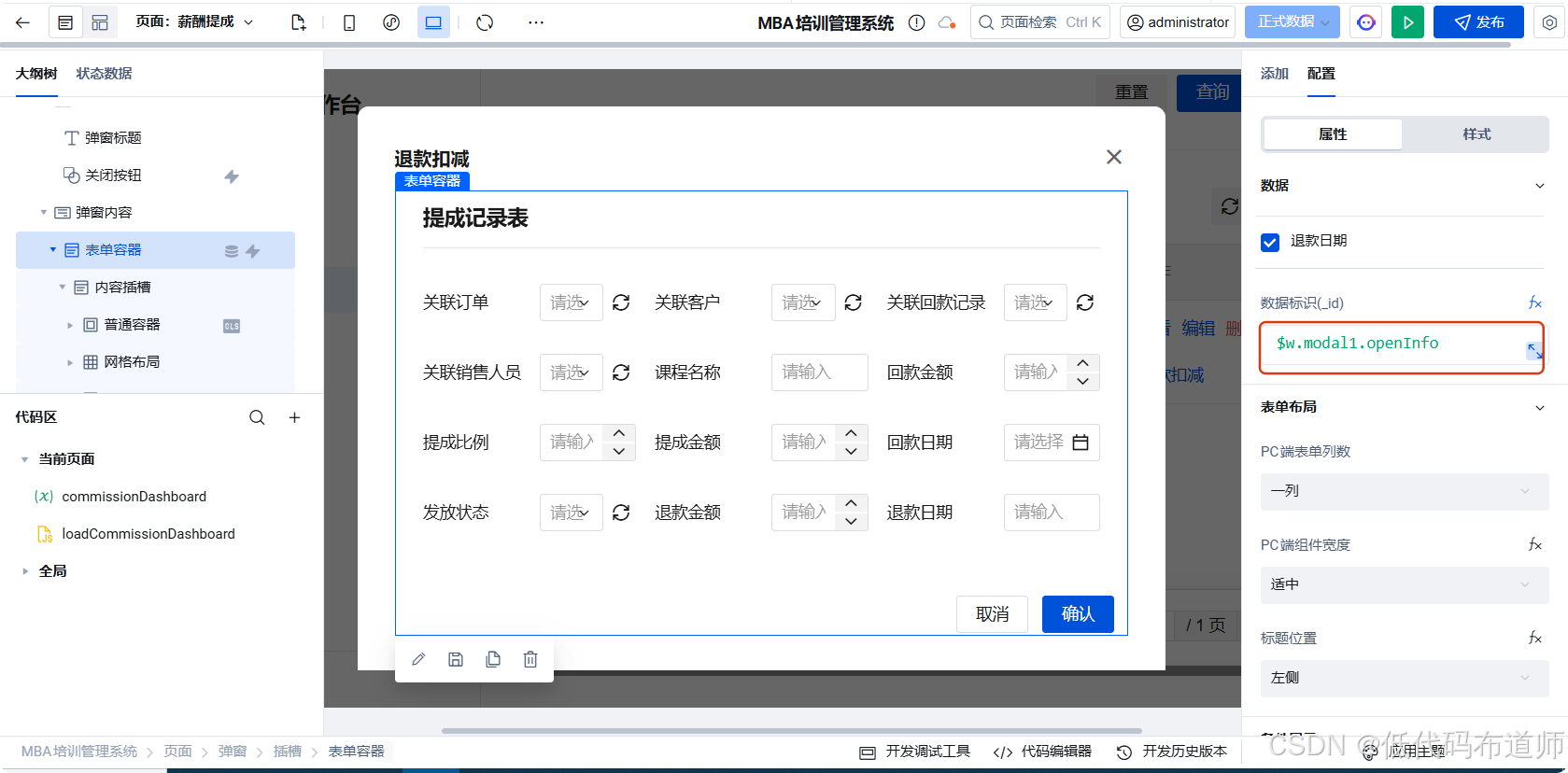
Task: Click the cloud sync status icon
Action: (947, 22)
